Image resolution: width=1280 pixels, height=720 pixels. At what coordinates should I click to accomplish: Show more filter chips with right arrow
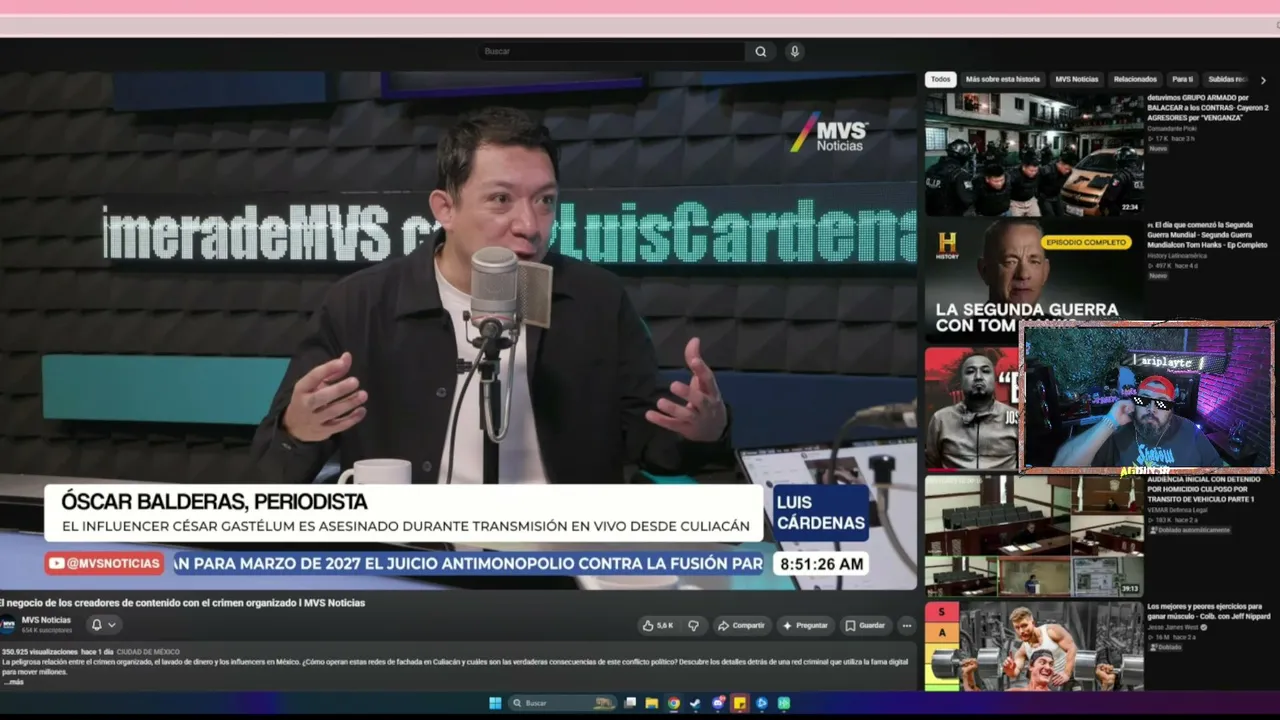1263,80
